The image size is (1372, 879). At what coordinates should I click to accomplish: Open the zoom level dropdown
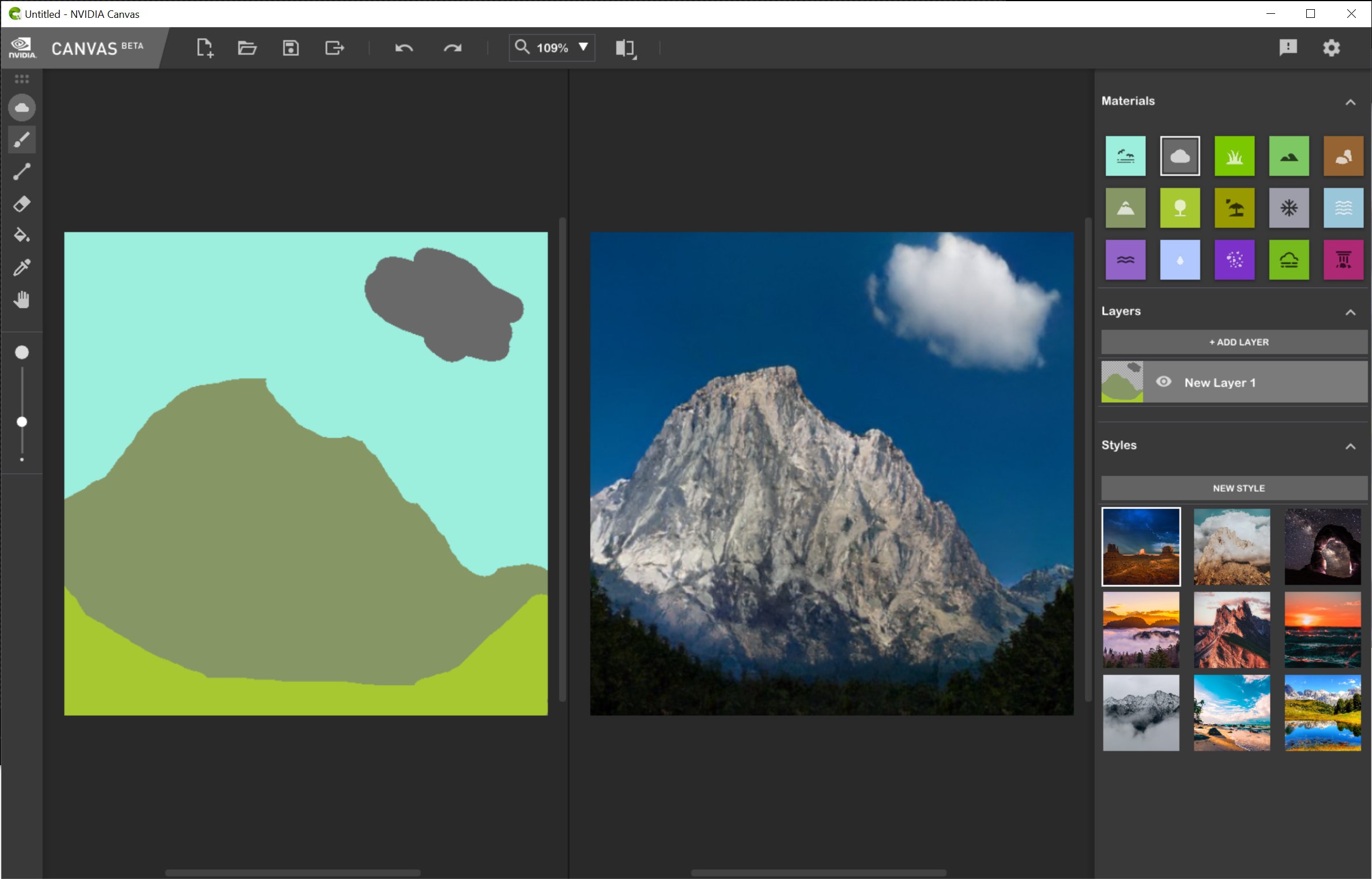(584, 47)
